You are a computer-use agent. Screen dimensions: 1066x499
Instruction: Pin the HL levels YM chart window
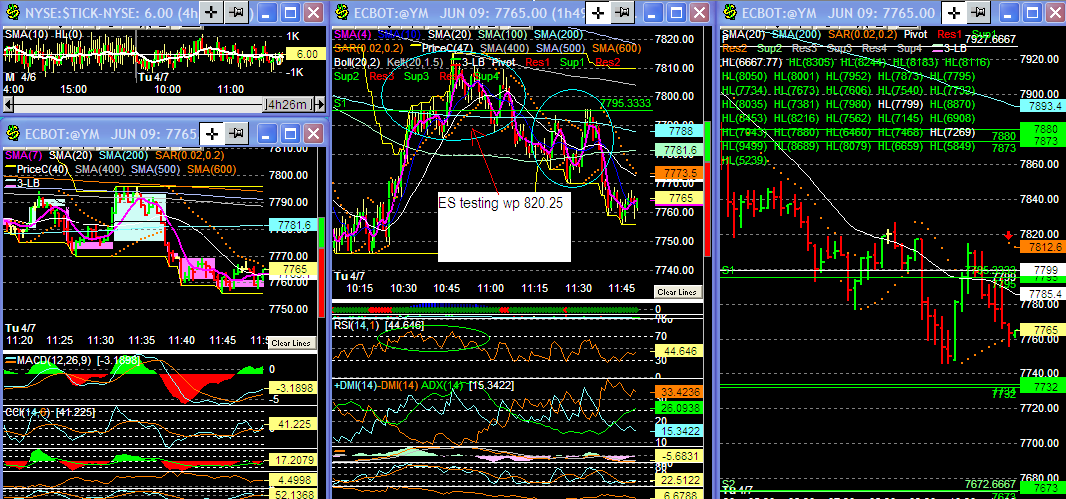click(979, 12)
